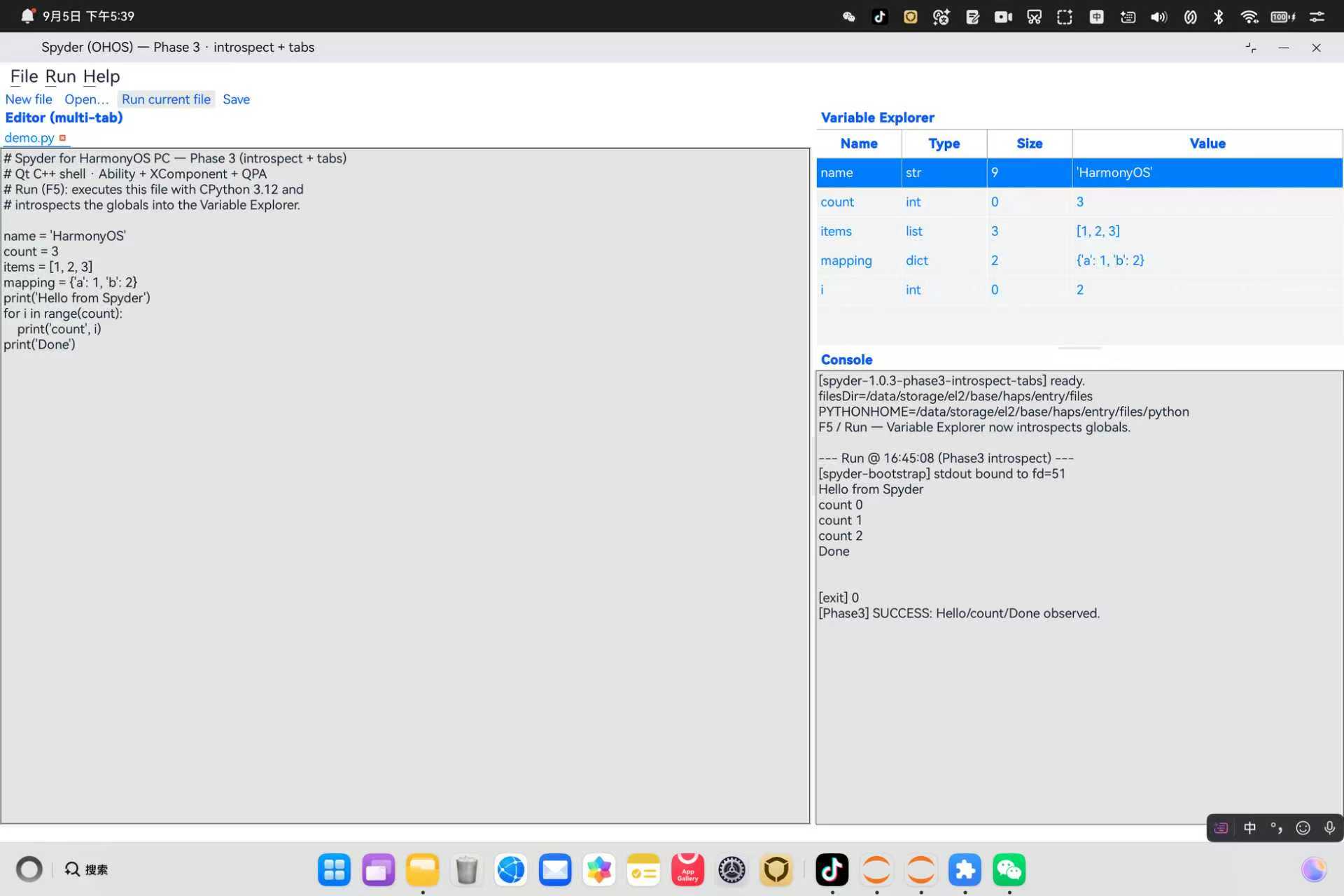Click the console output area
Viewport: 1344px width, 896px height.
[1079, 597]
